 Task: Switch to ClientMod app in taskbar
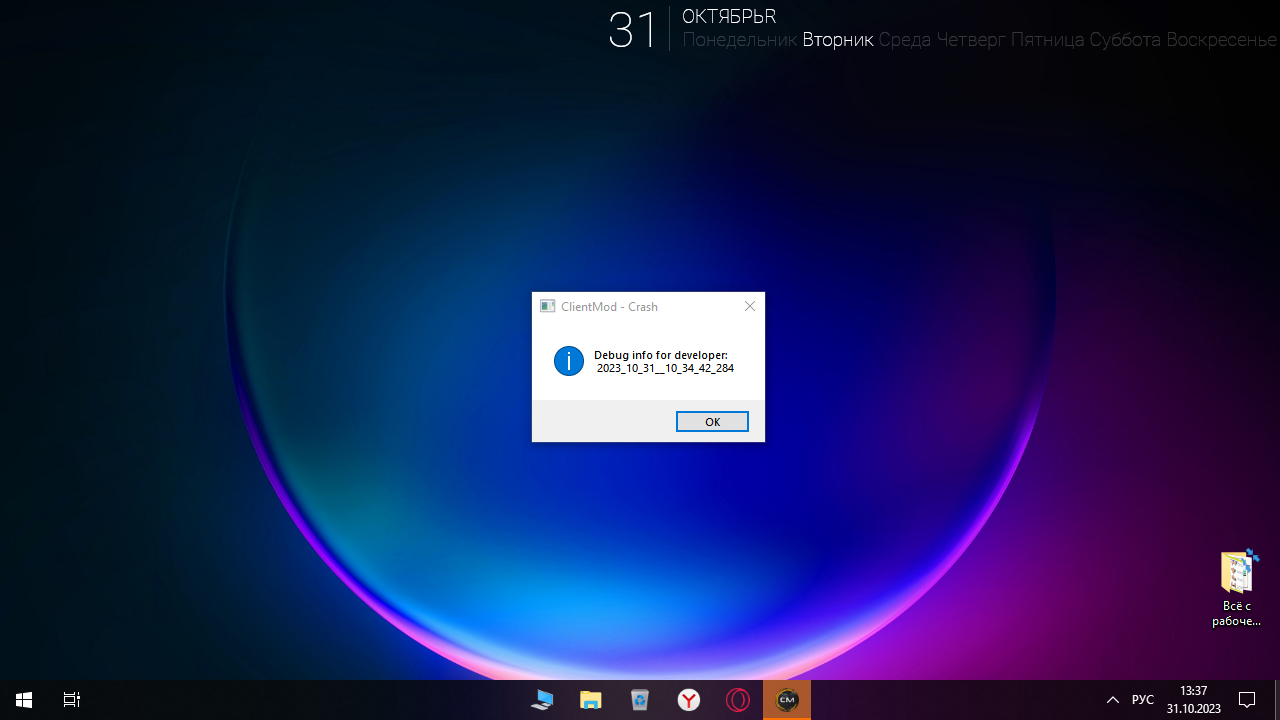pyautogui.click(x=787, y=700)
